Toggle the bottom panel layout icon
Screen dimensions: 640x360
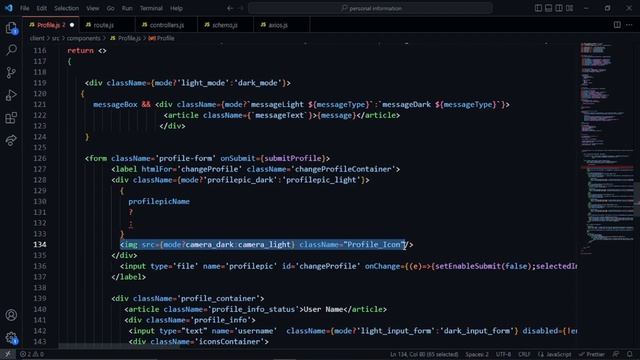pos(549,8)
